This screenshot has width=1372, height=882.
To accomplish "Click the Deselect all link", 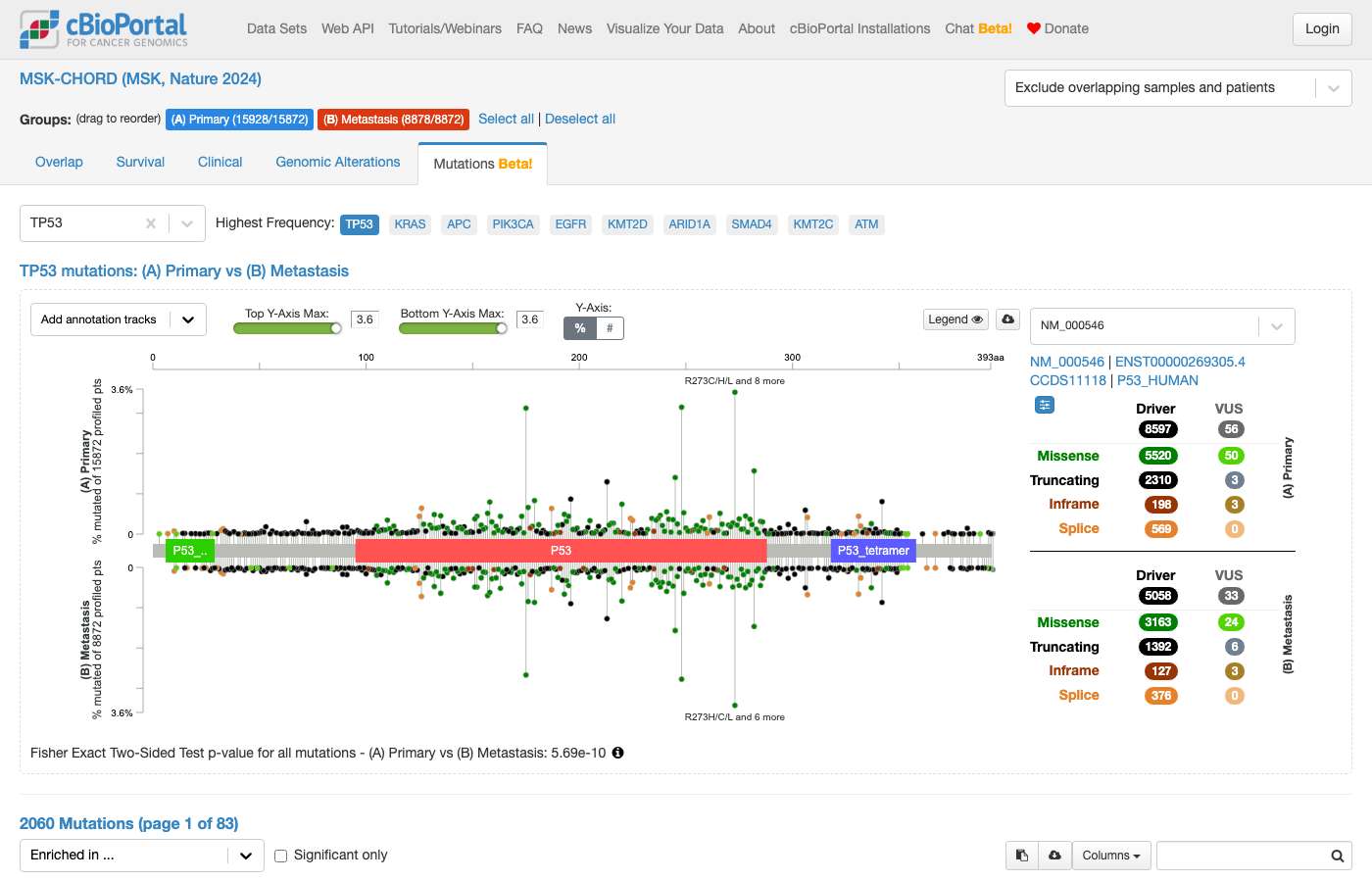I will click(580, 119).
